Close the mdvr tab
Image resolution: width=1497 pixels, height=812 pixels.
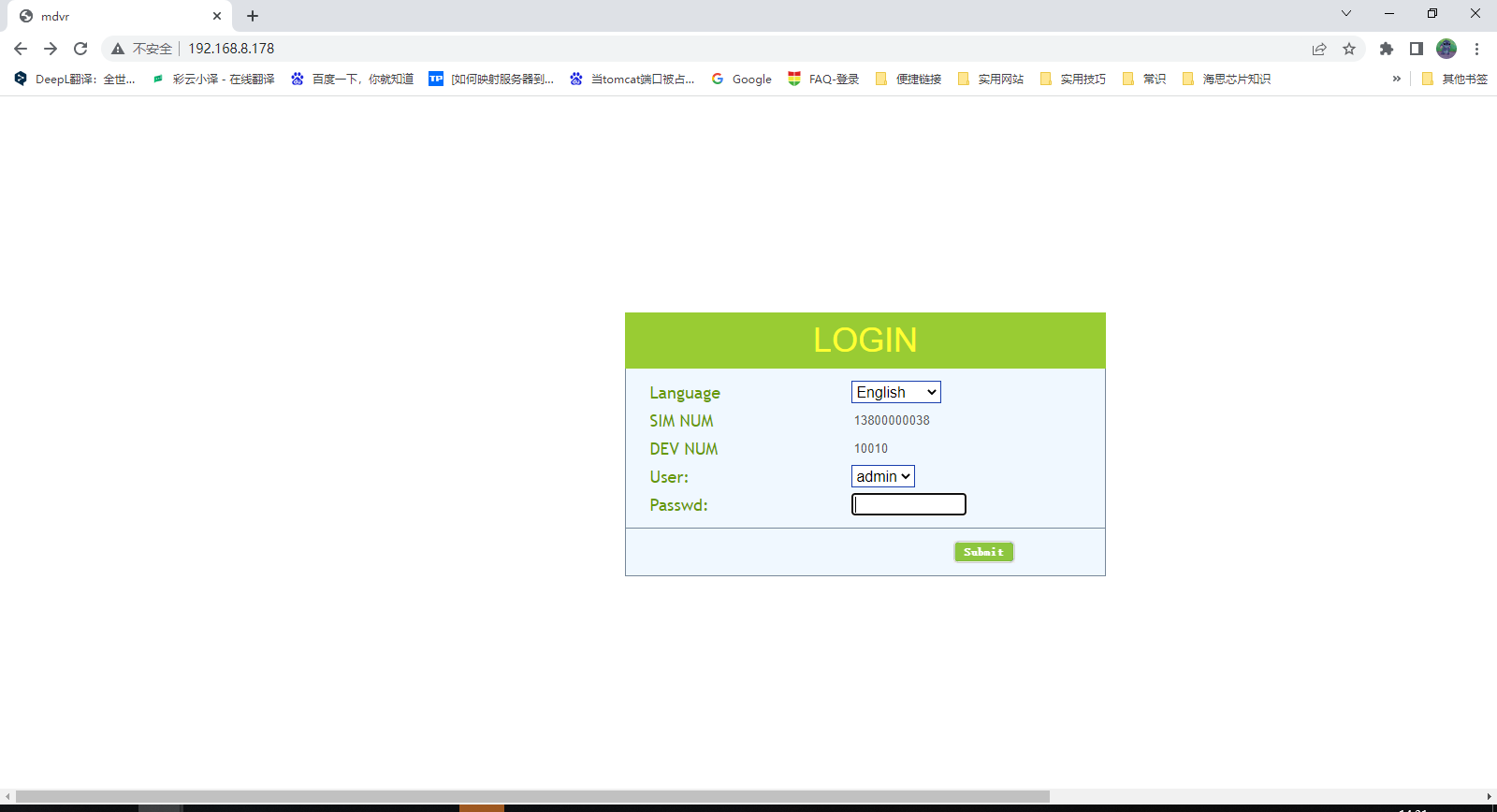click(x=217, y=16)
